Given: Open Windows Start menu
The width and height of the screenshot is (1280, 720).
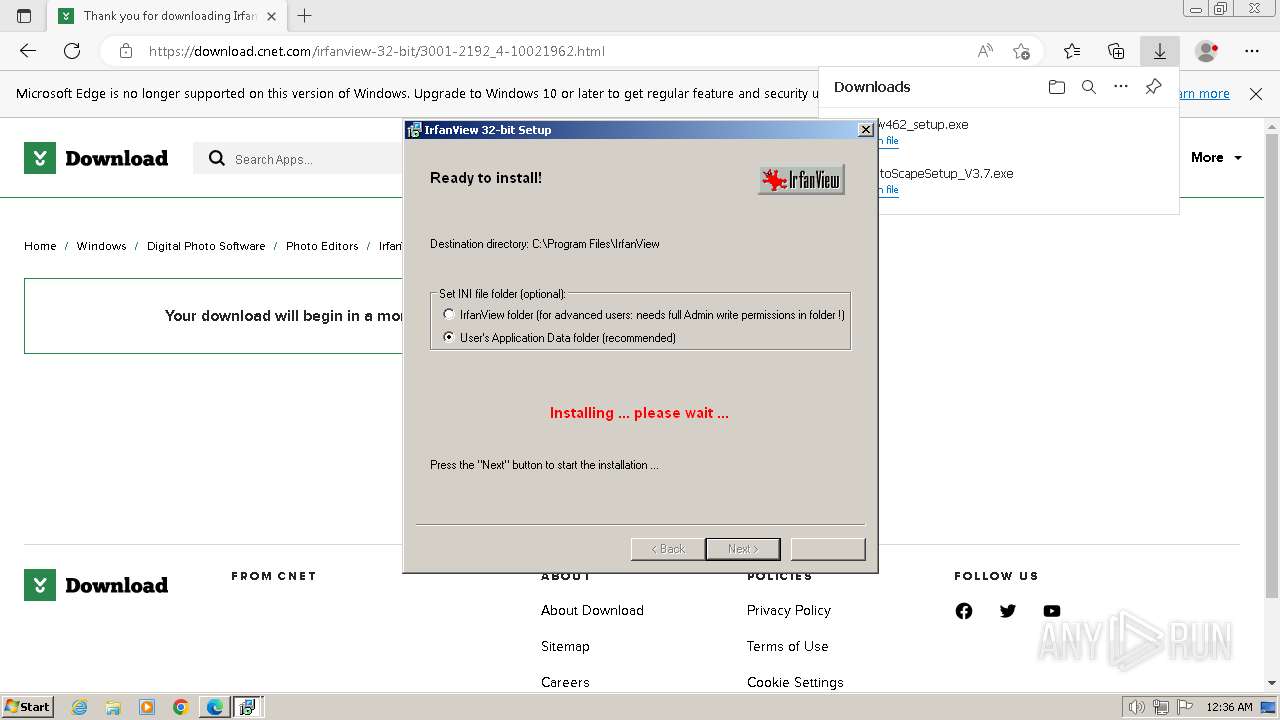Looking at the screenshot, I should pyautogui.click(x=27, y=707).
